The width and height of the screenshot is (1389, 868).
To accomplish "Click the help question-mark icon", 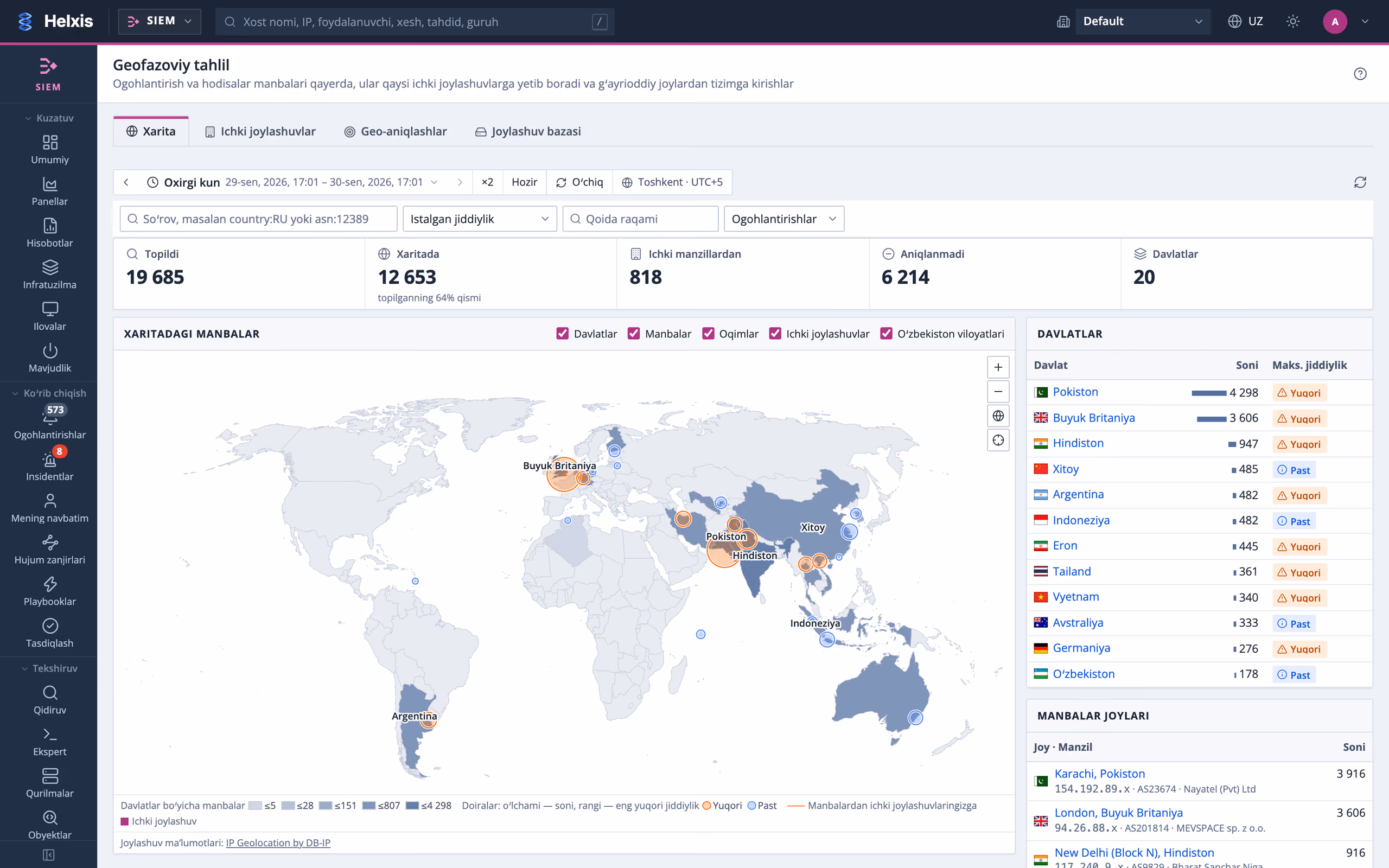I will 1360,73.
